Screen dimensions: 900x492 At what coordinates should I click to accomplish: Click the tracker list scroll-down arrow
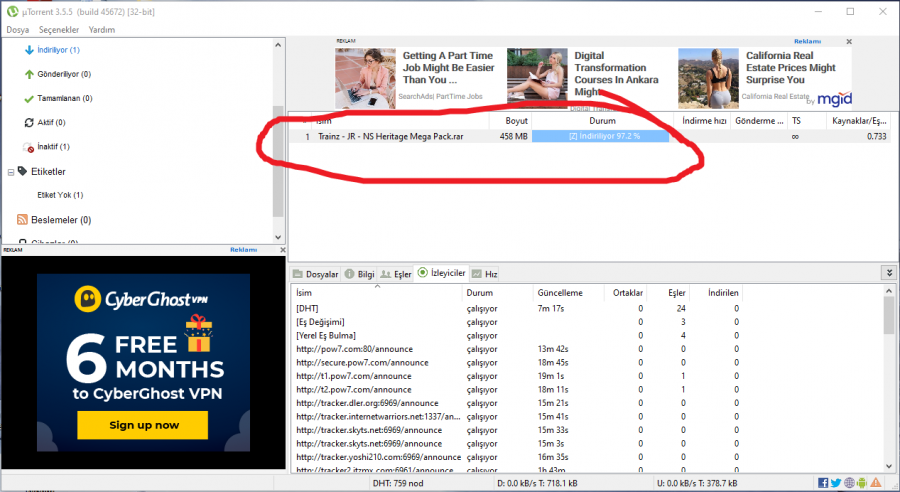[889, 466]
